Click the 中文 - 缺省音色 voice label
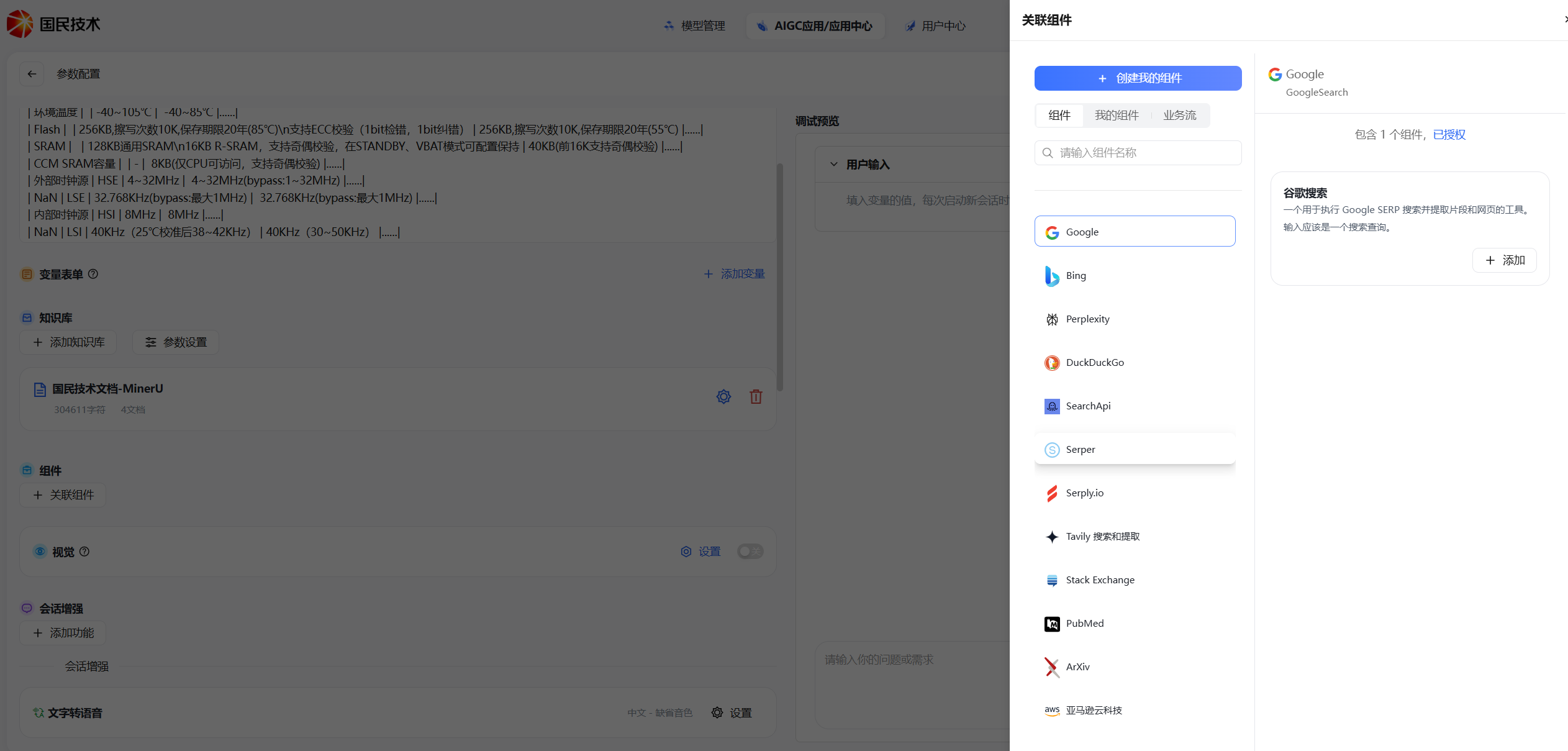The image size is (1568, 751). (x=659, y=713)
